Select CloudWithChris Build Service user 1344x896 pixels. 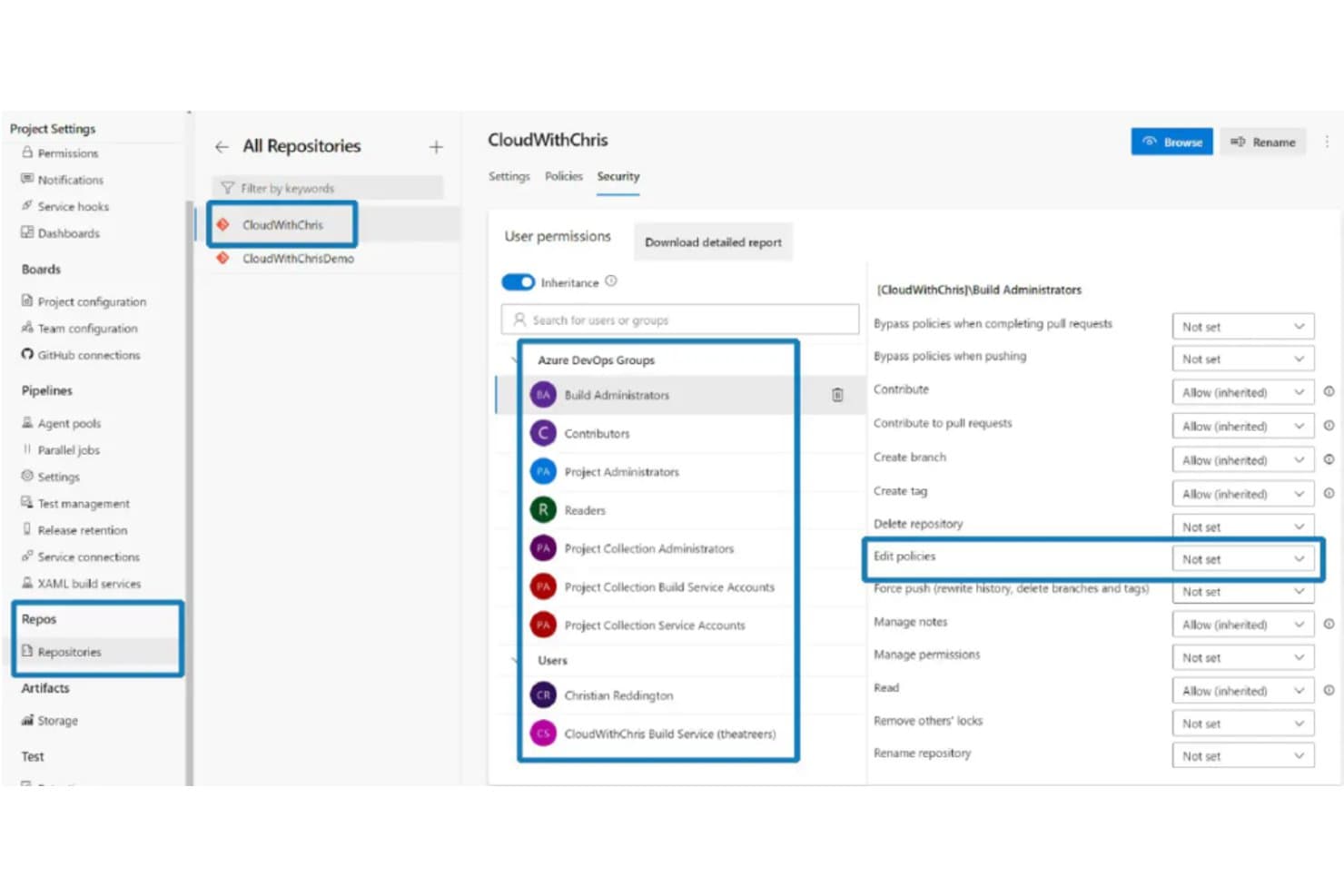(x=670, y=734)
